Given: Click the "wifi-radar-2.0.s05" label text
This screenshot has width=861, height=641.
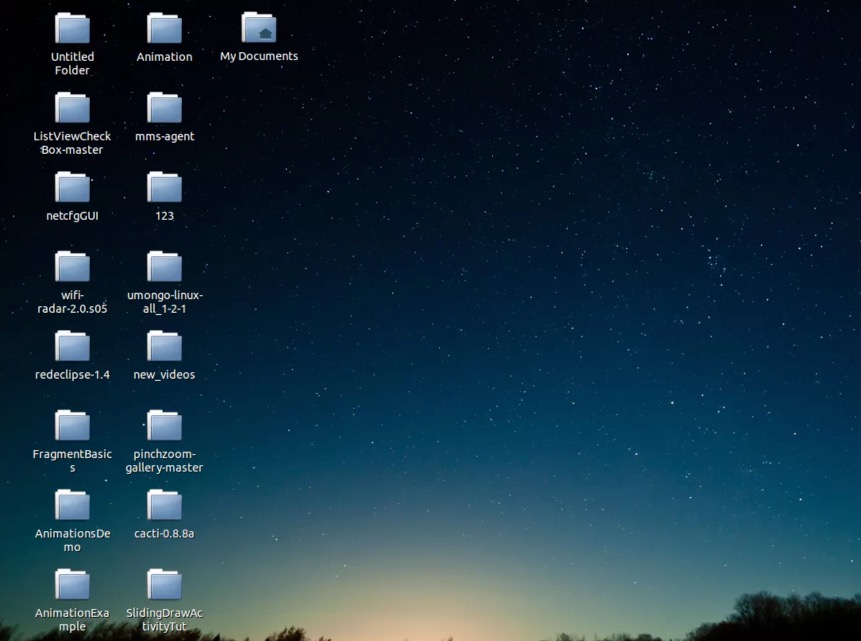Looking at the screenshot, I should [72, 302].
